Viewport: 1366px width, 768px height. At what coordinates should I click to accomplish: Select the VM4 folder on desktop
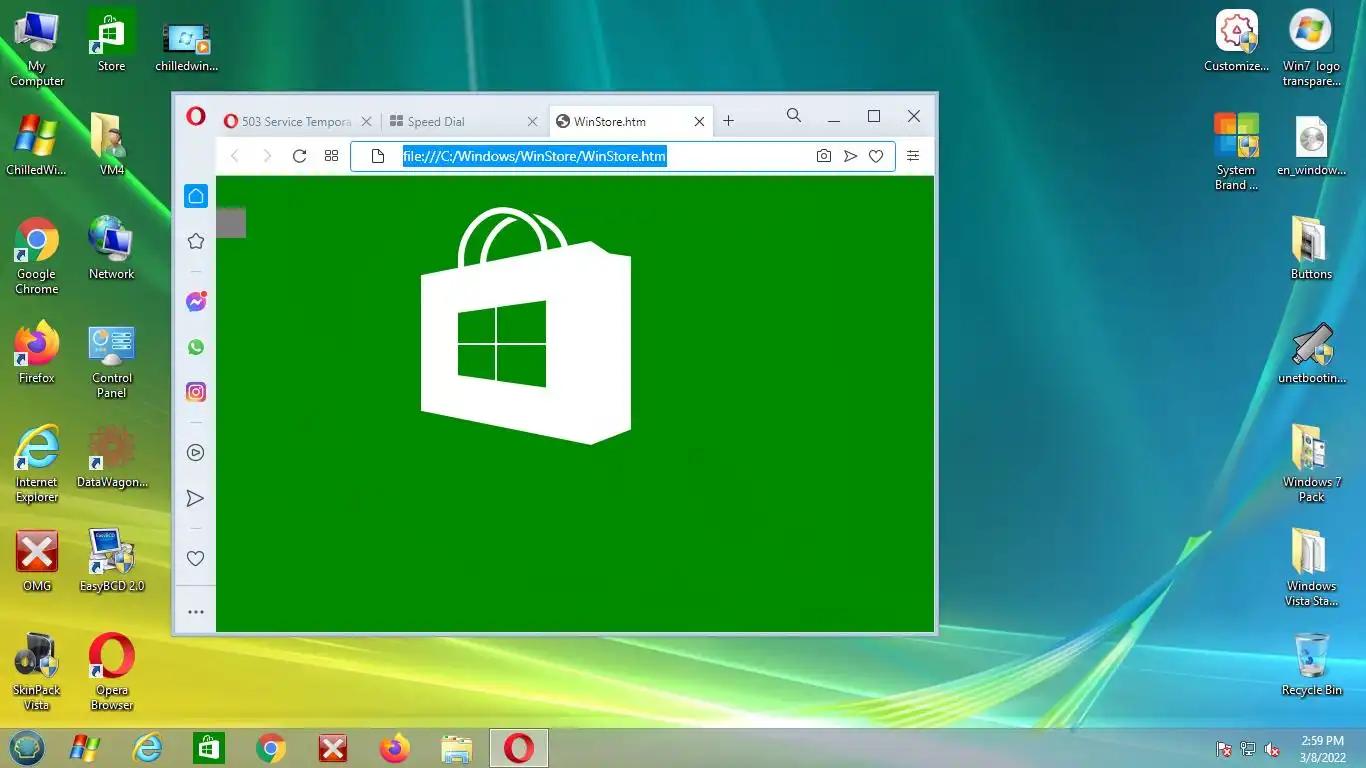(111, 145)
